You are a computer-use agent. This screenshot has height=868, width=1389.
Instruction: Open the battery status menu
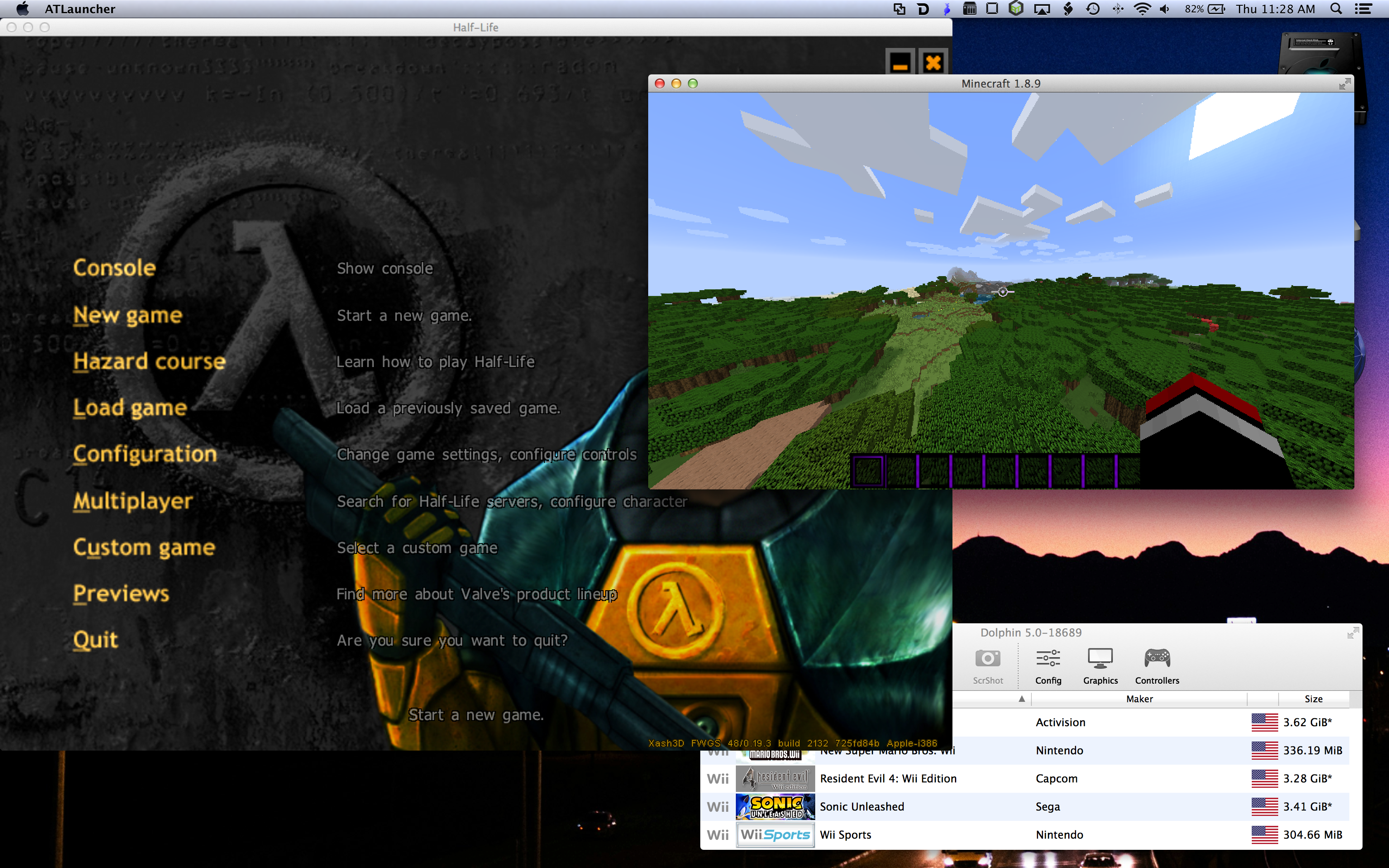point(1205,9)
